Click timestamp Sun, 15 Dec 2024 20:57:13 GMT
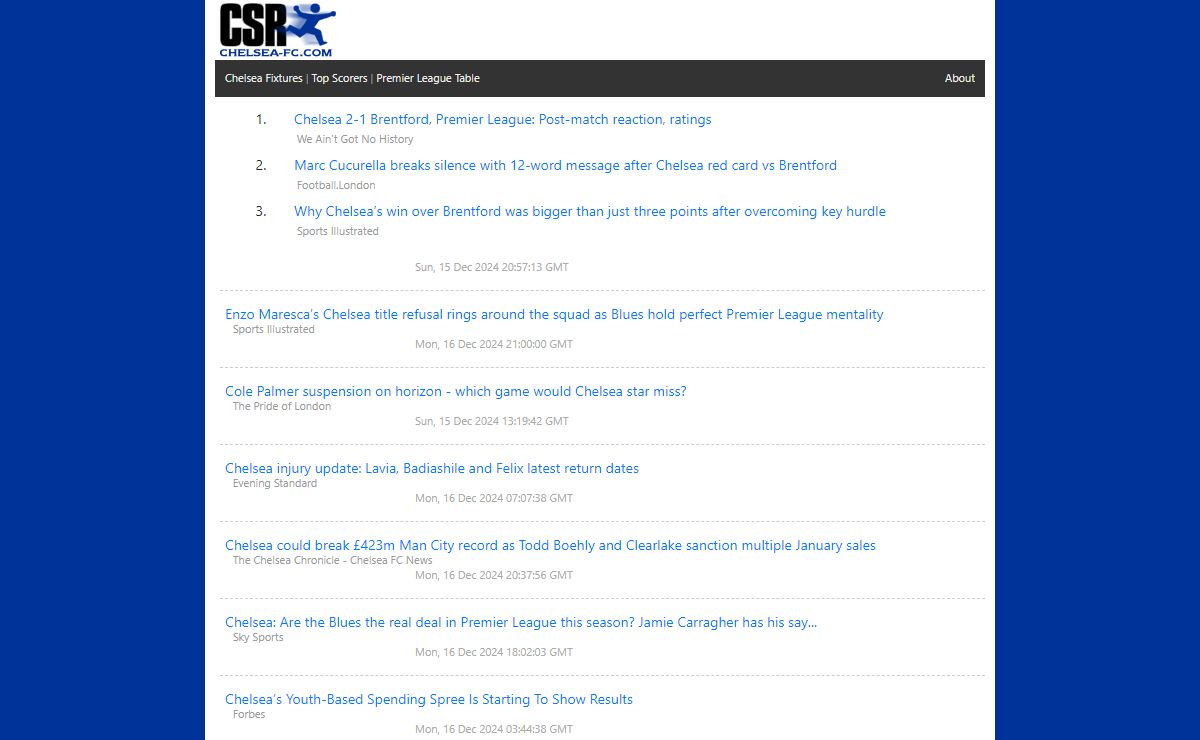1200x740 pixels. [x=492, y=268]
